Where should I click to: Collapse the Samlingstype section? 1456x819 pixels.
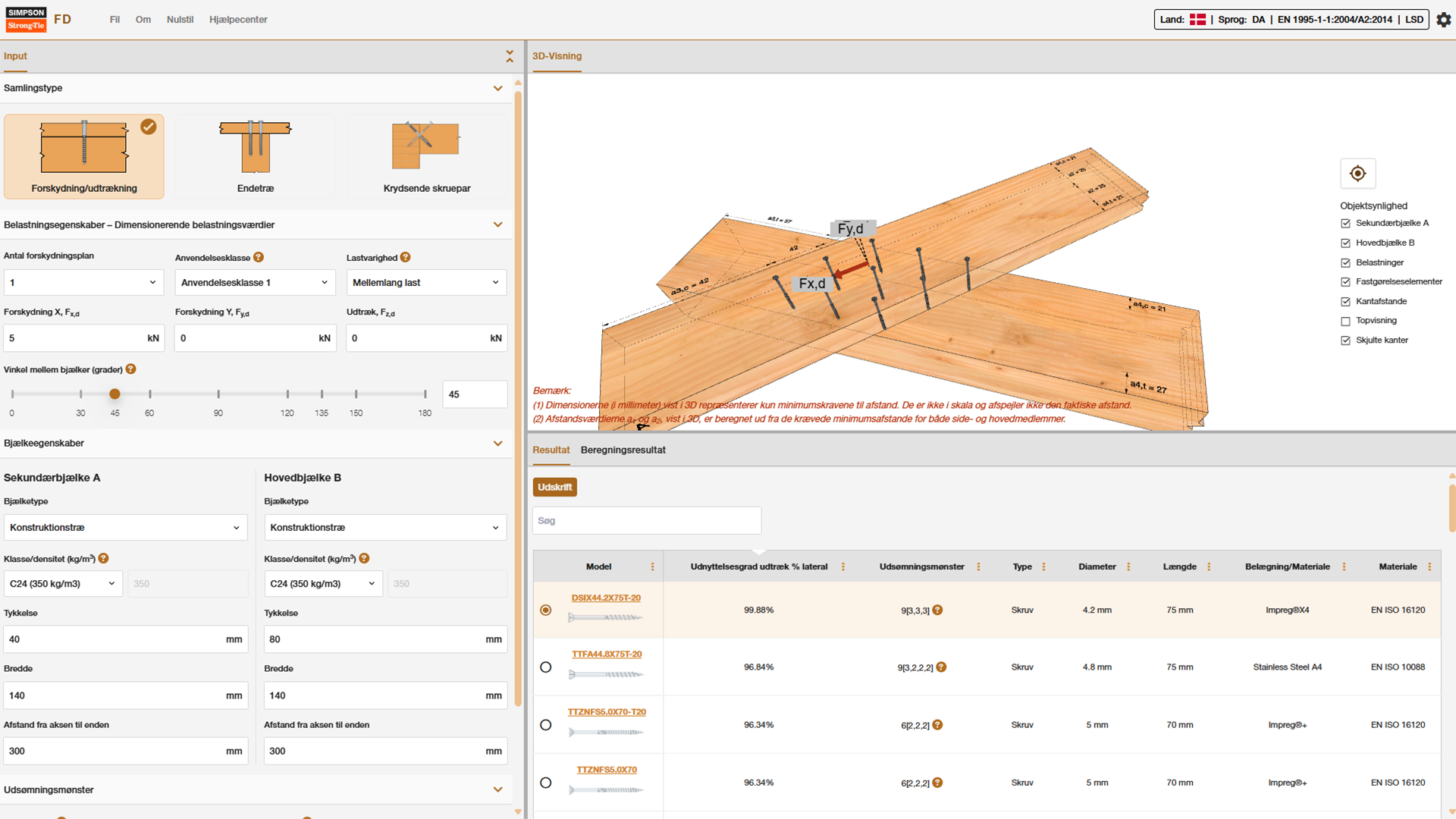(x=498, y=88)
